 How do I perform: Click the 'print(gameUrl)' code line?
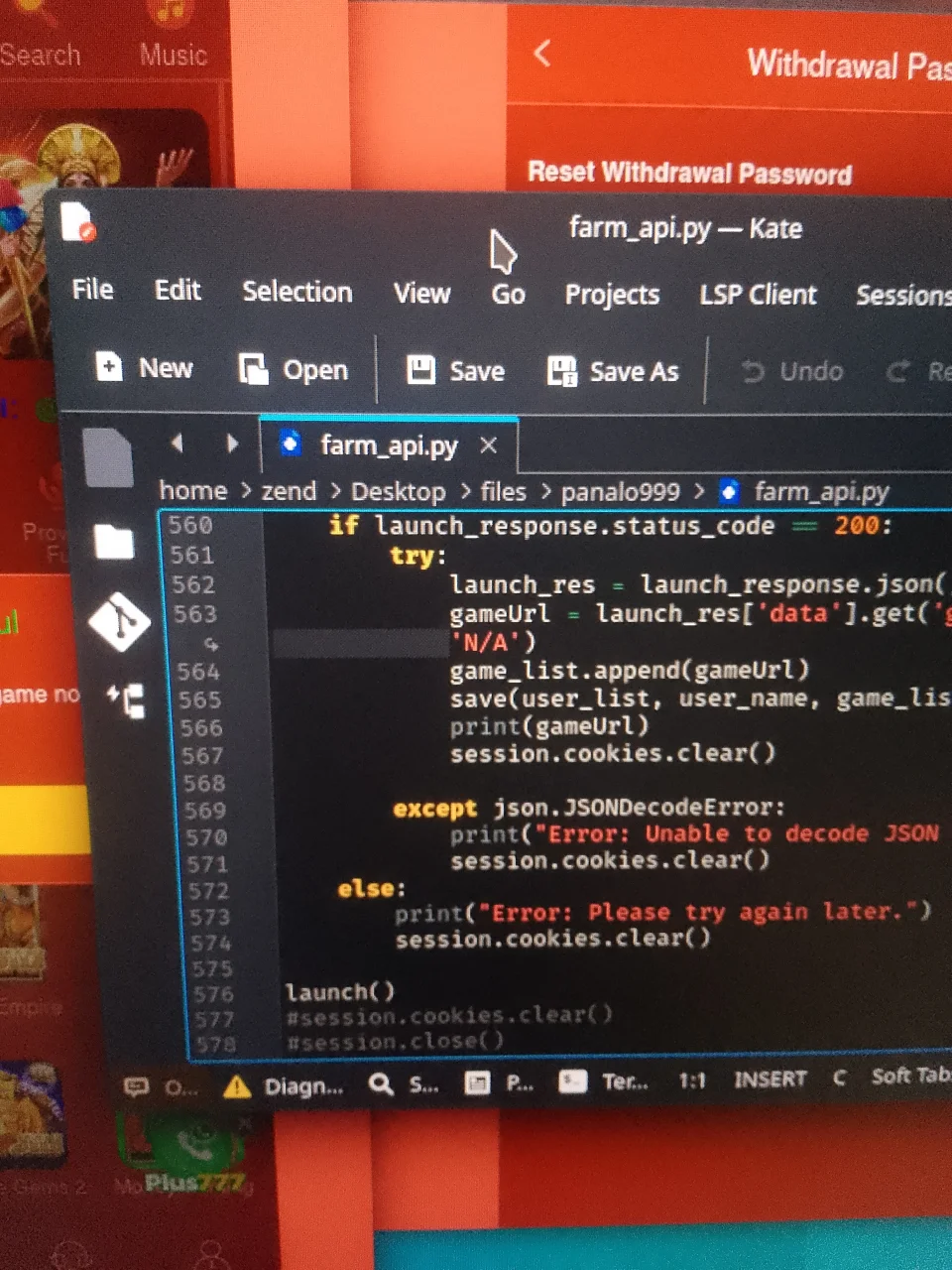(549, 726)
